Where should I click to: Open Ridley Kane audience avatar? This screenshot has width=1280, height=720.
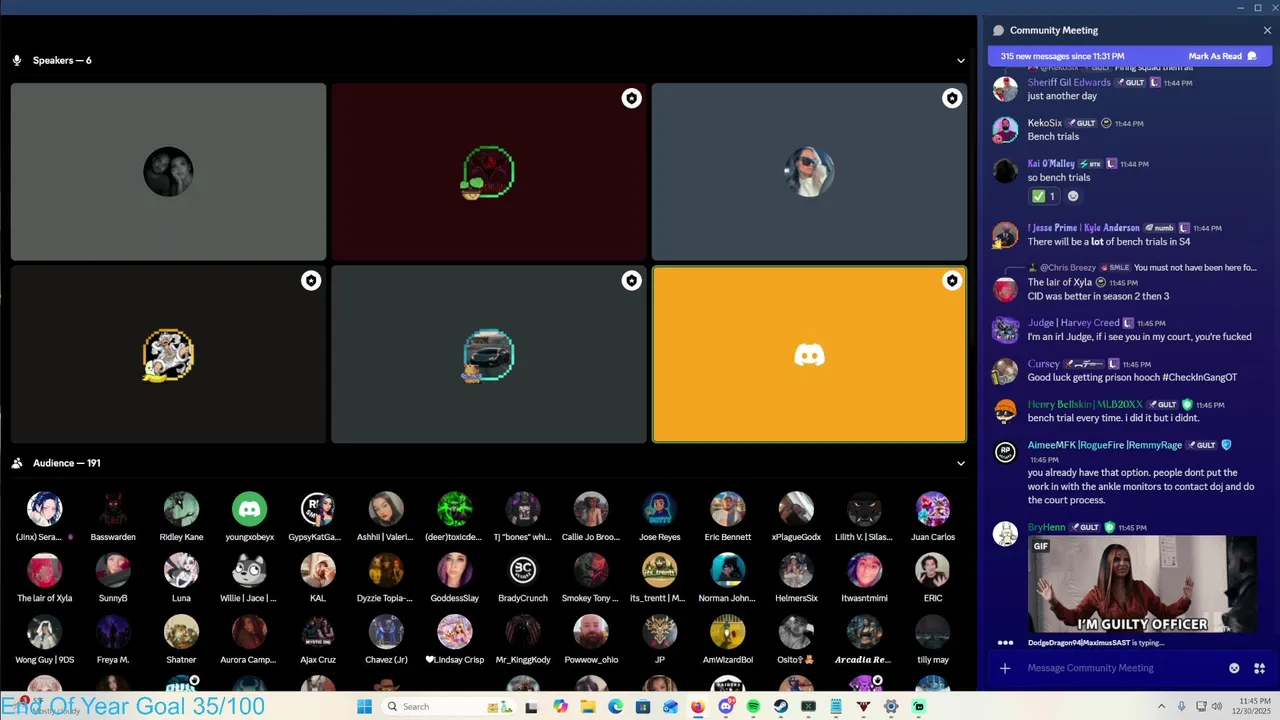click(181, 509)
